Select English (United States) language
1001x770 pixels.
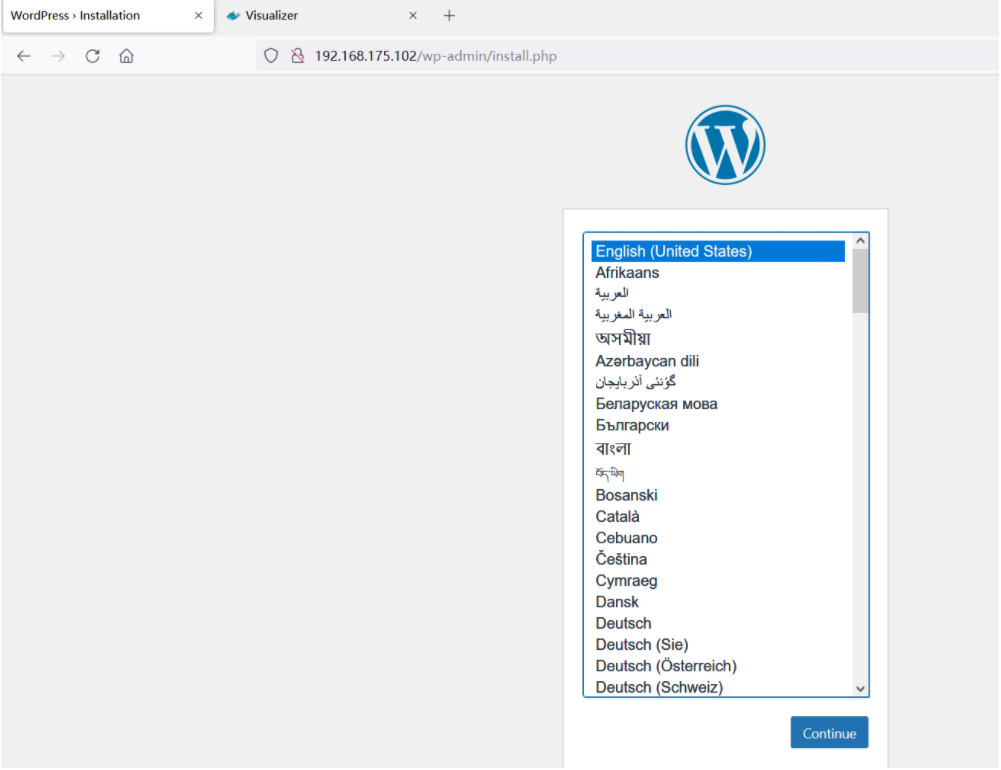click(x=718, y=251)
